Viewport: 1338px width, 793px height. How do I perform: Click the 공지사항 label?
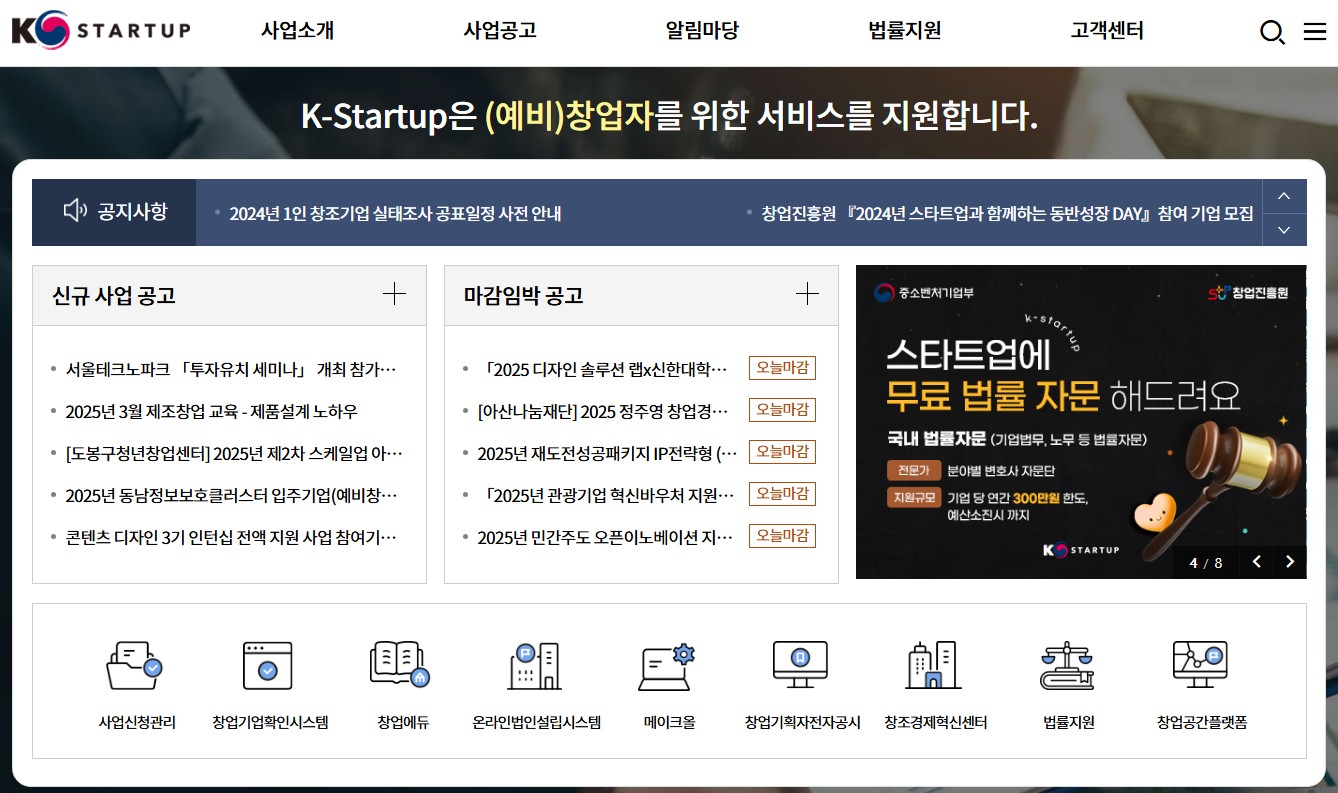pyautogui.click(x=133, y=211)
